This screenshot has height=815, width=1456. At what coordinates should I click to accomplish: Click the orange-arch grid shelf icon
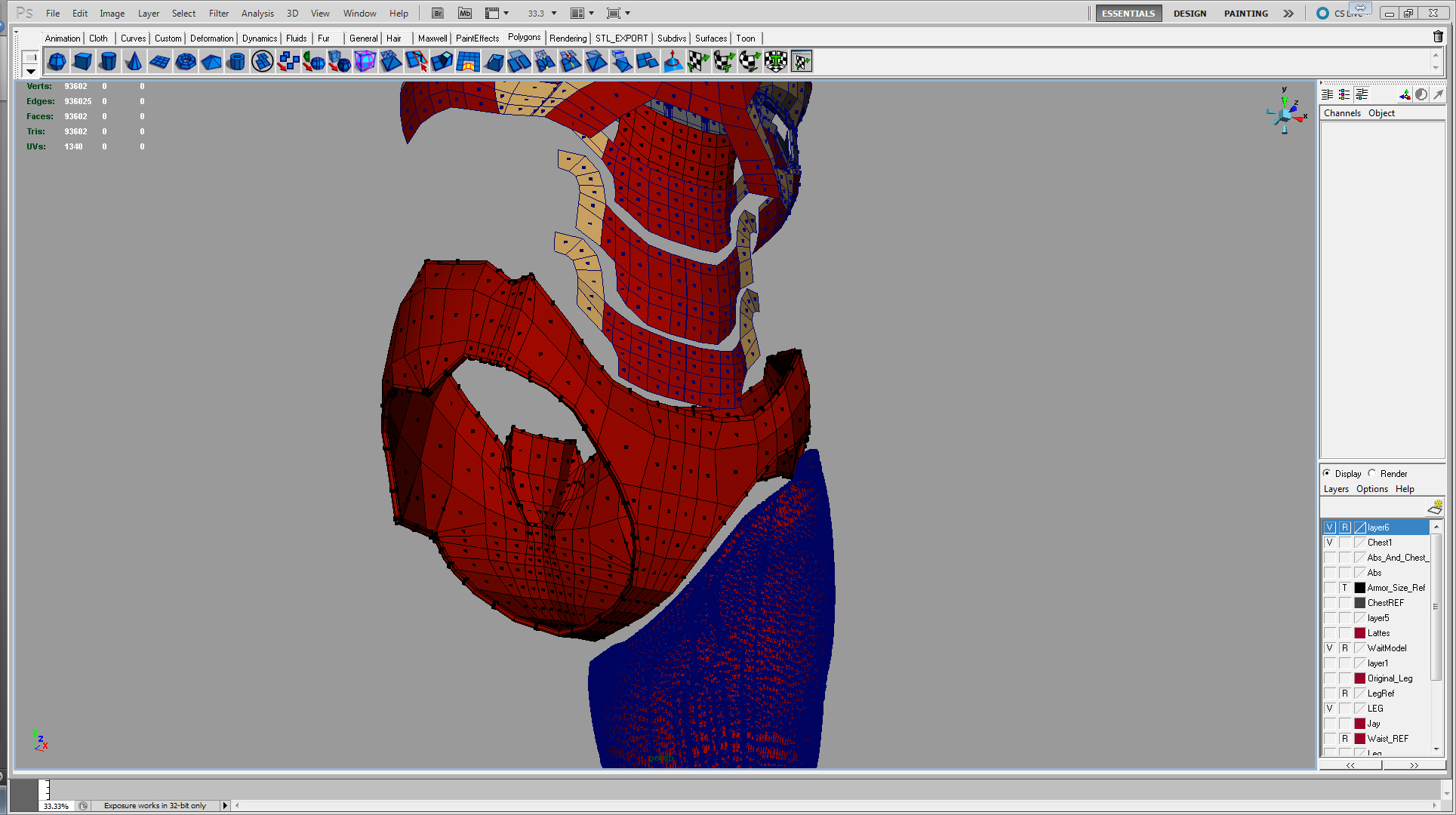click(468, 62)
